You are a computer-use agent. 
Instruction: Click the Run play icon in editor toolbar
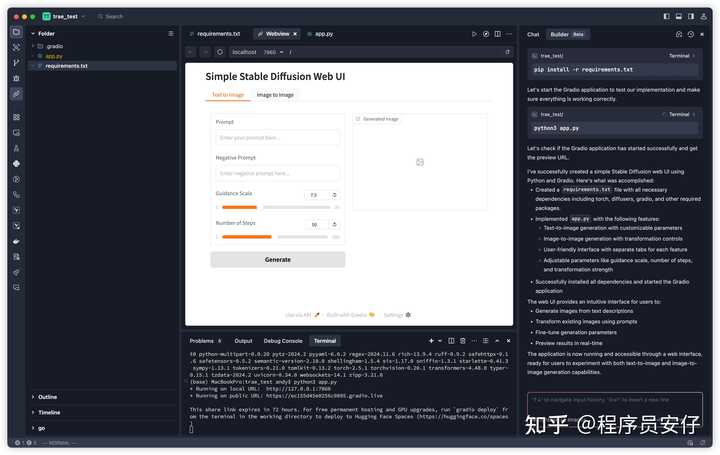coord(474,34)
